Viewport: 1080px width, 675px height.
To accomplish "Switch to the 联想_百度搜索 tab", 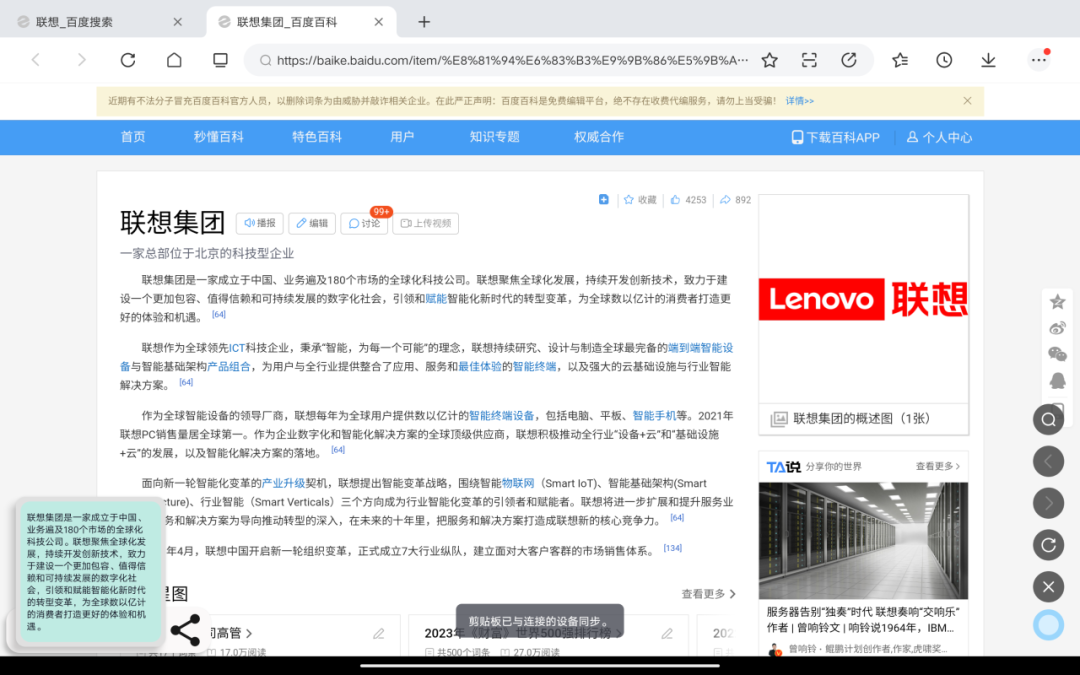I will 74,22.
